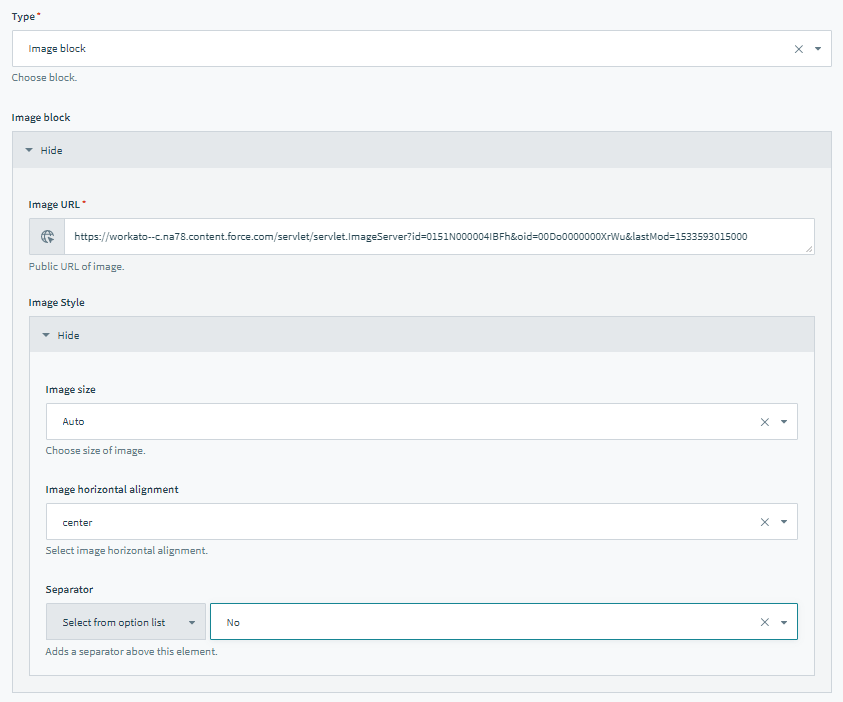Collapse Image block section using triangle icon
Image resolution: width=843 pixels, height=702 pixels.
(29, 150)
